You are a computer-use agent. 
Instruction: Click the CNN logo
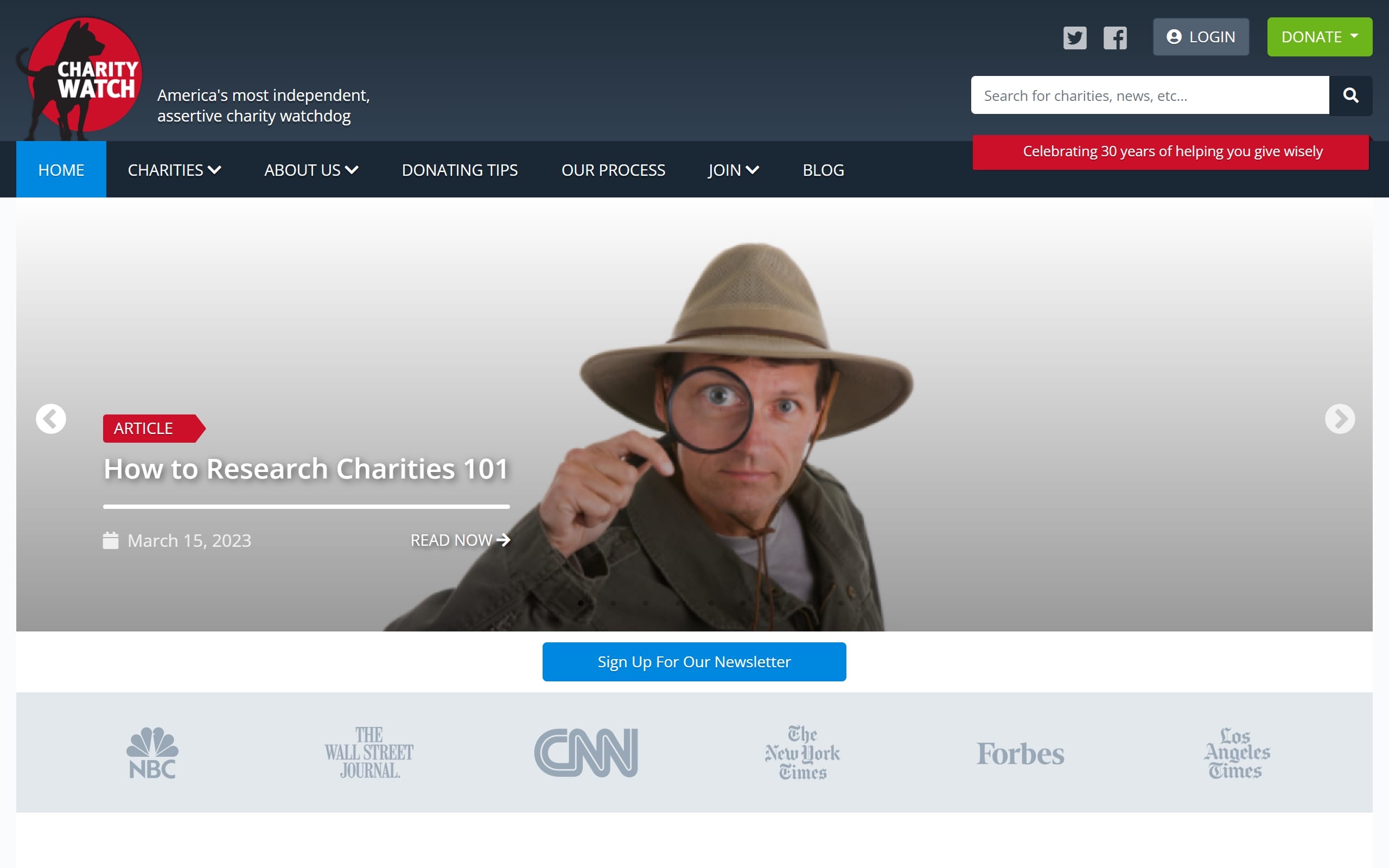point(586,752)
